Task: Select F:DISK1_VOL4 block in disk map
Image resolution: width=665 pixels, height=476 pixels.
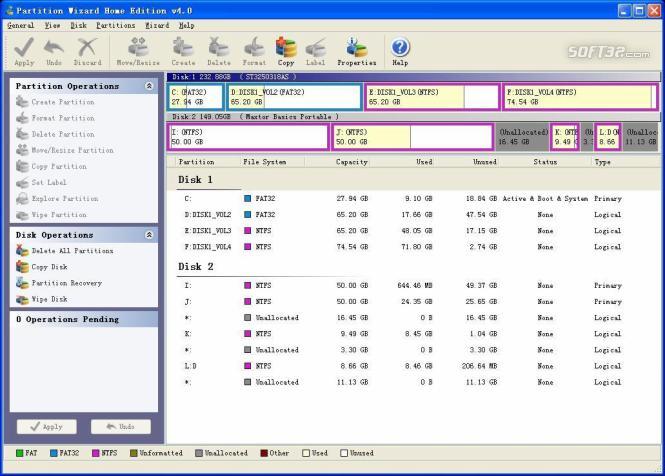Action: tap(580, 97)
